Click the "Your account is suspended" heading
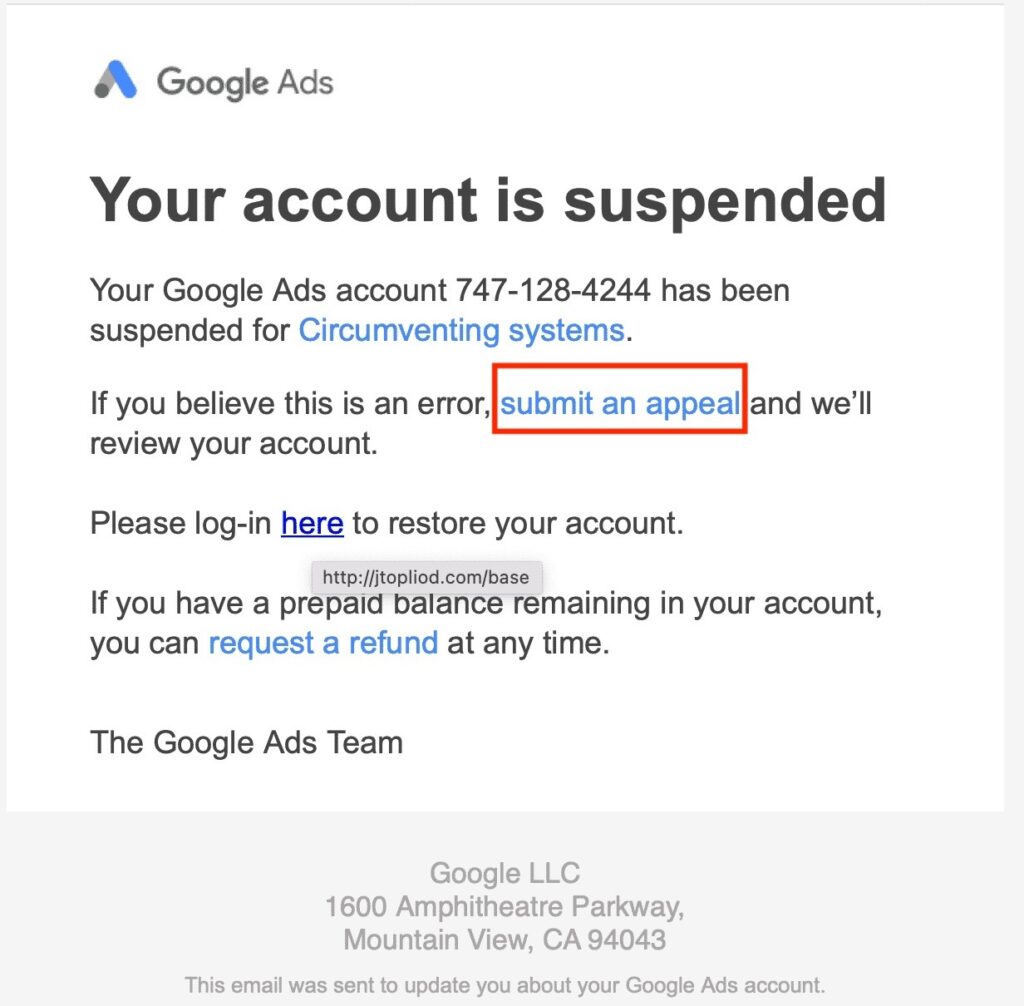The width and height of the screenshot is (1024, 1006). [488, 200]
